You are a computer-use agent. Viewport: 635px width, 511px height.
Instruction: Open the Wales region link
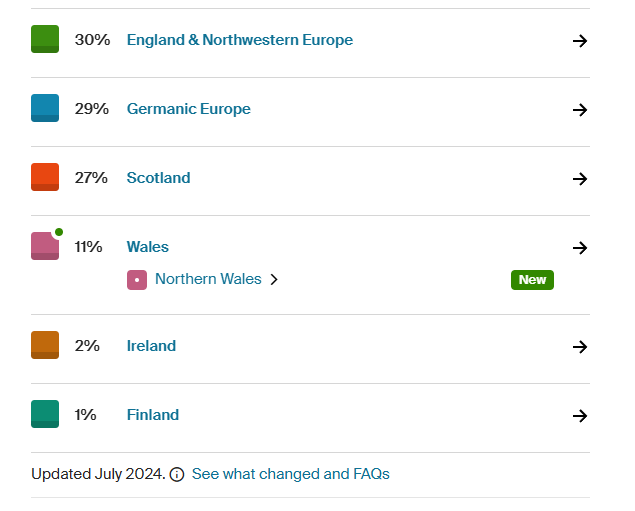tap(147, 247)
